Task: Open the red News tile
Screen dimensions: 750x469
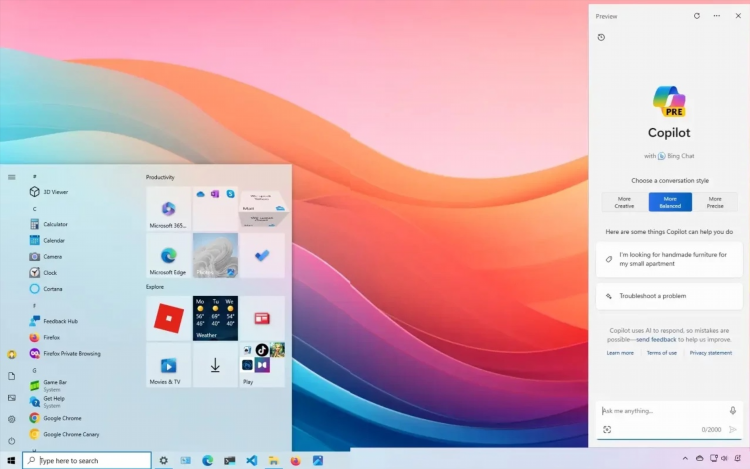Action: [262, 318]
